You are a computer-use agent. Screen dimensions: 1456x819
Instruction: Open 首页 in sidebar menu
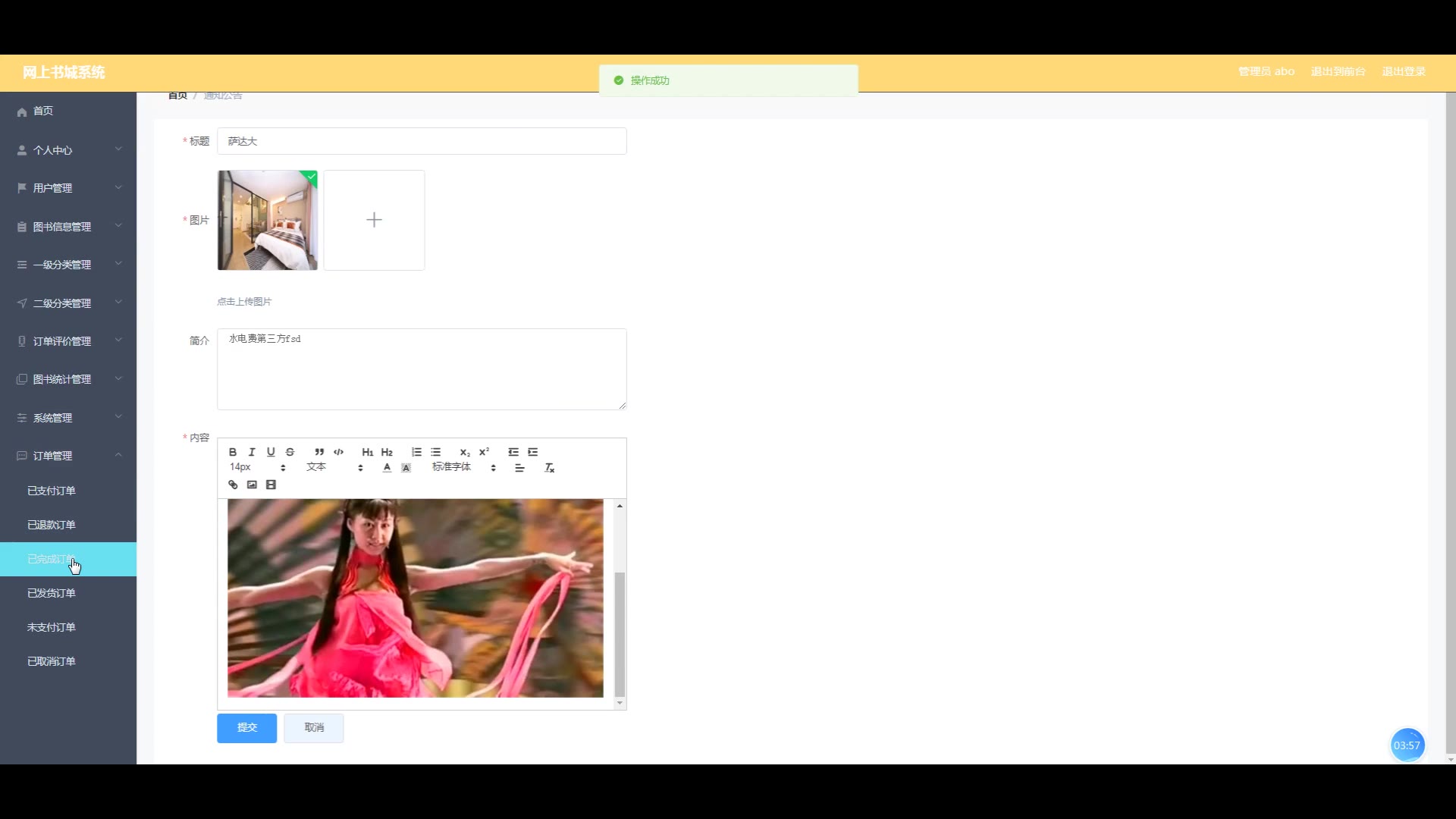(x=43, y=111)
